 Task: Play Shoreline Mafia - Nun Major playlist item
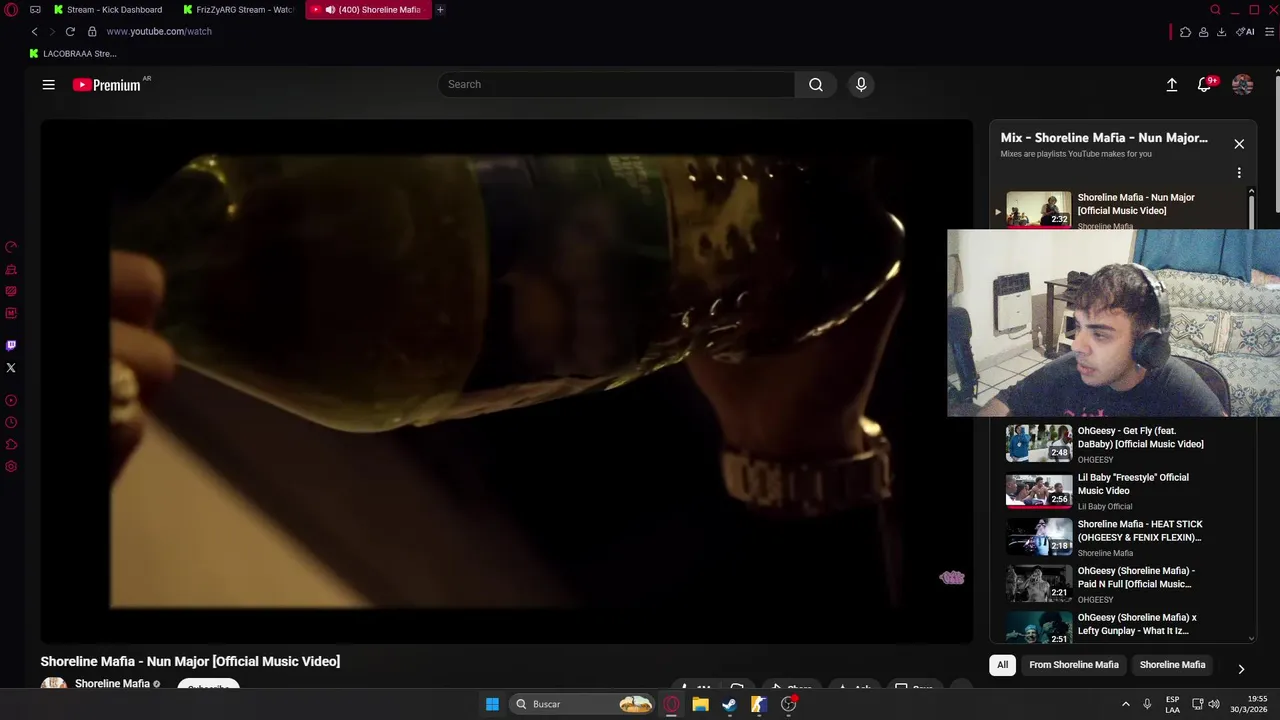point(1120,210)
